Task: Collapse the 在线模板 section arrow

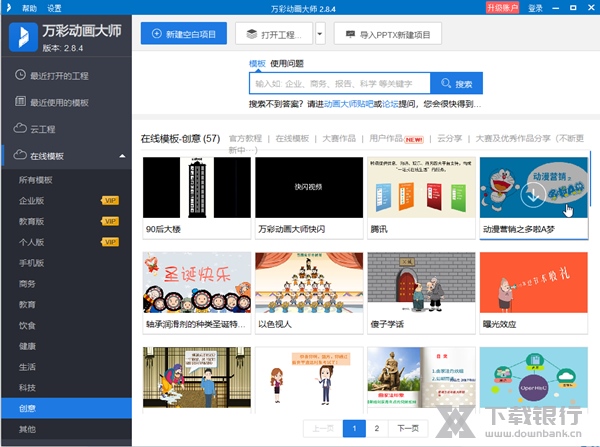Action: tap(122, 156)
